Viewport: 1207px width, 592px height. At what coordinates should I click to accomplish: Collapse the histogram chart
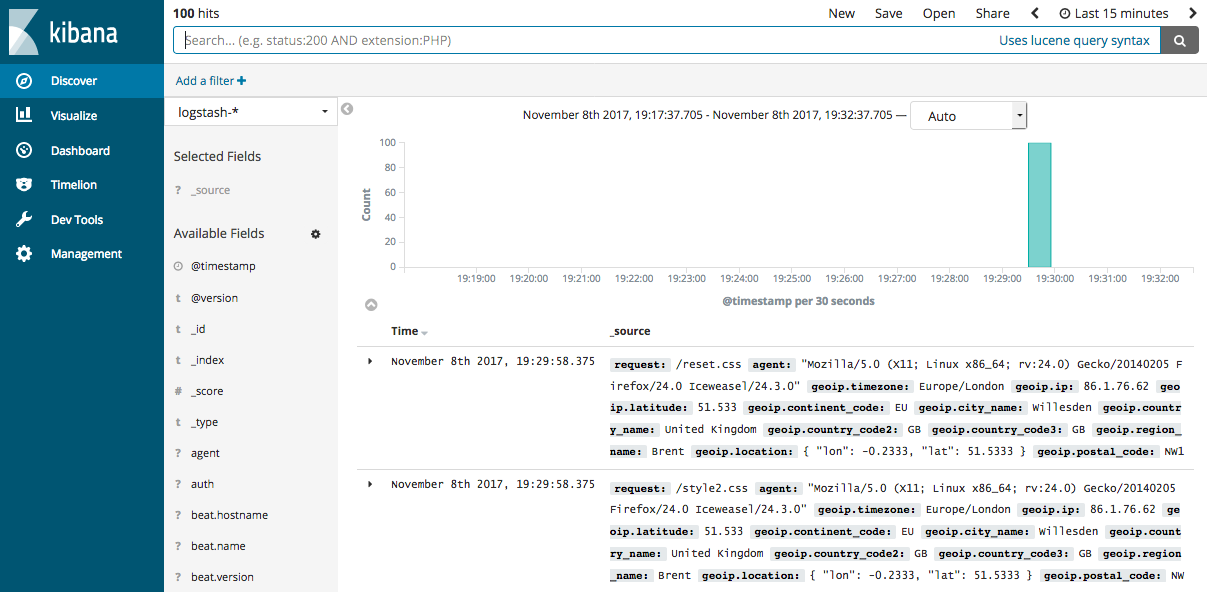(x=371, y=303)
